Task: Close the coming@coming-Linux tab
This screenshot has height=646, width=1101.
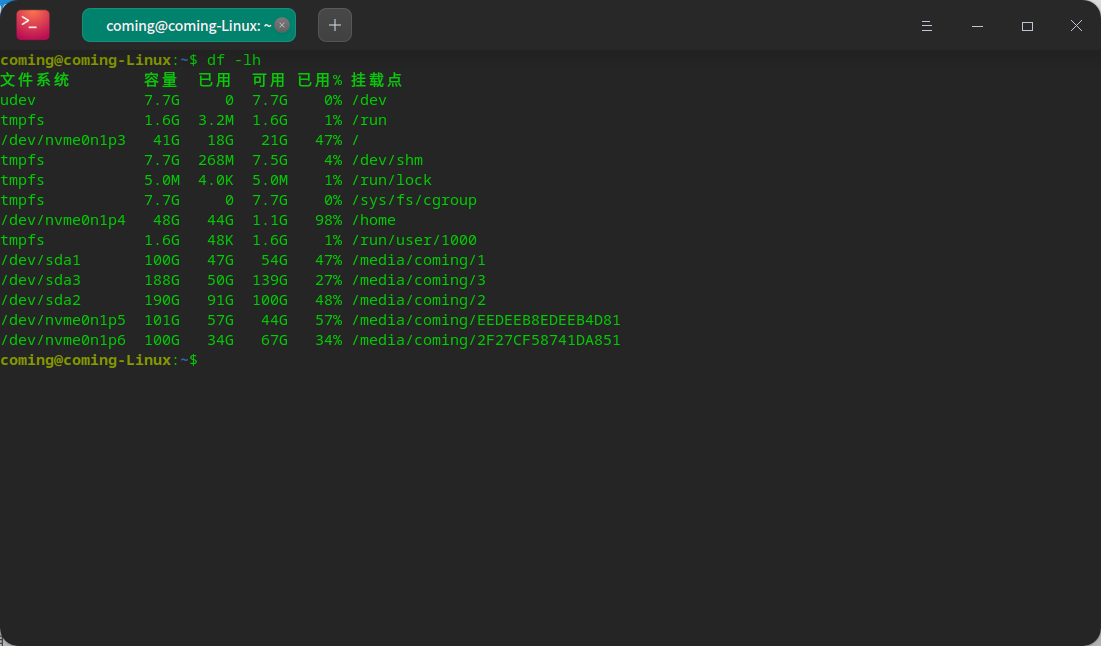Action: click(283, 25)
